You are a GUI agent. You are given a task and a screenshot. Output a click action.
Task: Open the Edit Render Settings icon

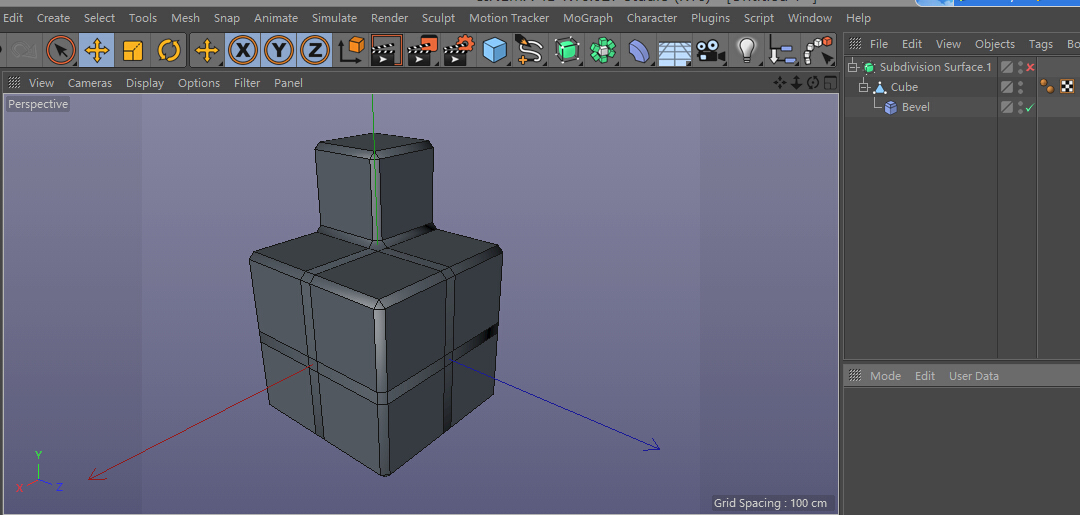[458, 50]
